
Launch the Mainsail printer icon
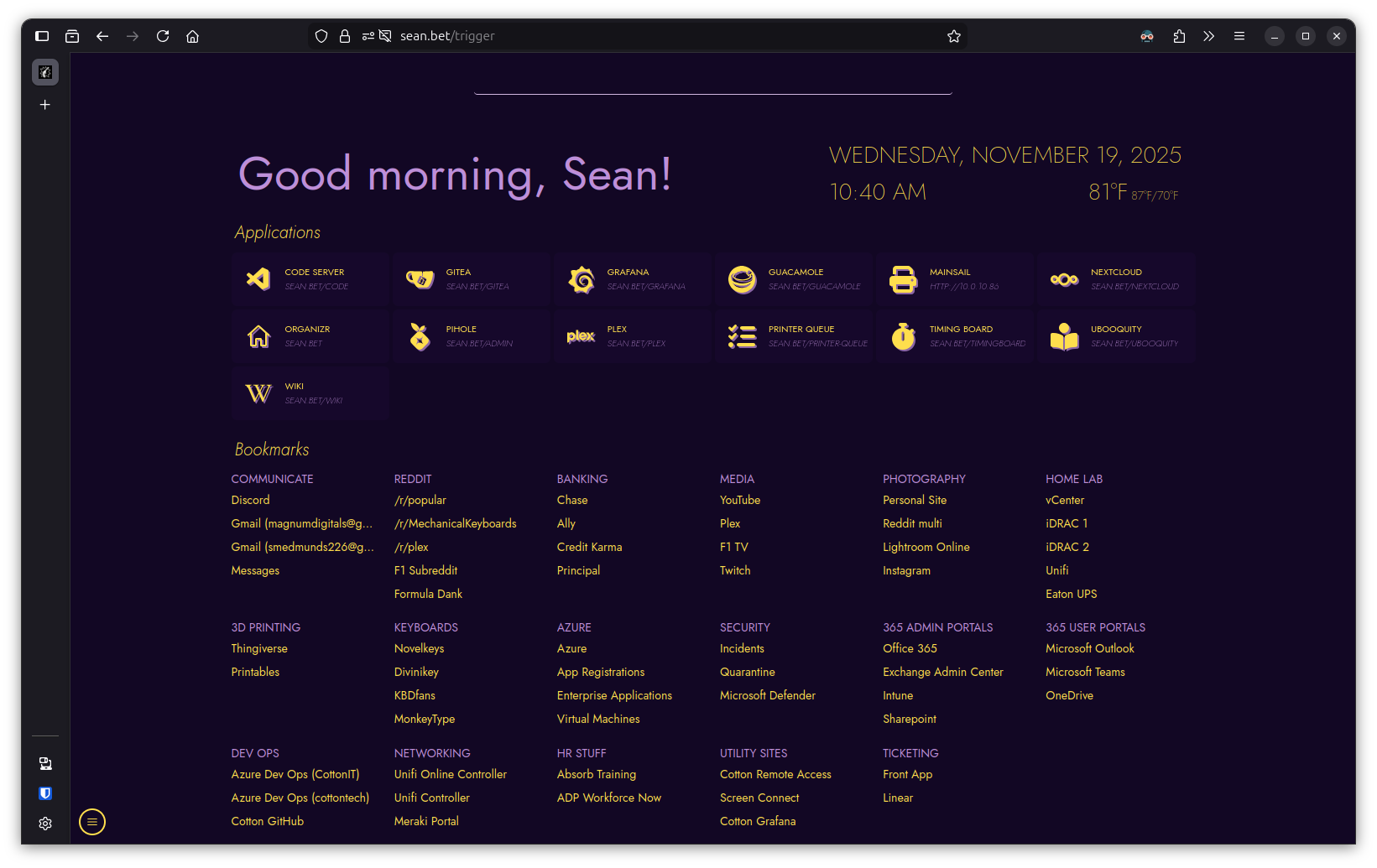click(903, 279)
